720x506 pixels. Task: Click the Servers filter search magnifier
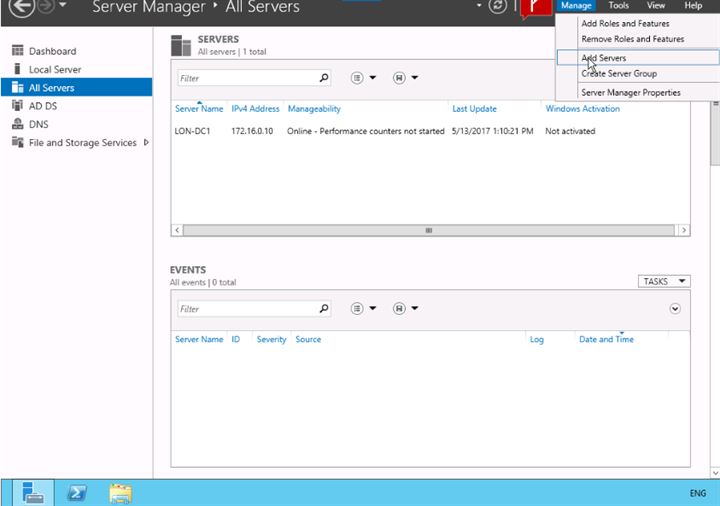click(x=324, y=78)
